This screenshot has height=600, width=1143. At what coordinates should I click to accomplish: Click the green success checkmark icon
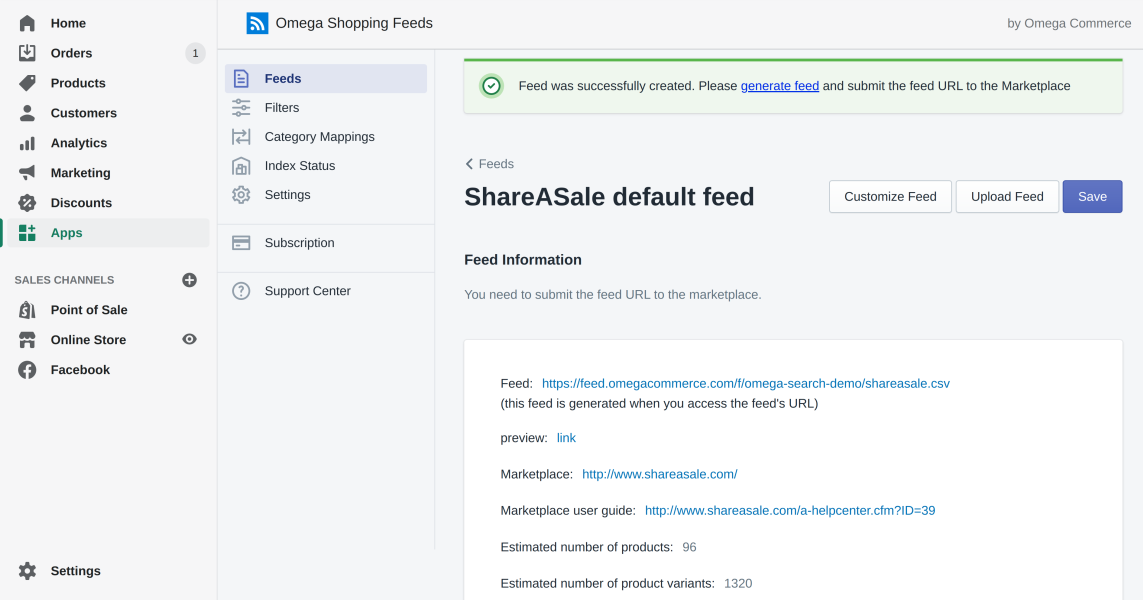point(491,86)
